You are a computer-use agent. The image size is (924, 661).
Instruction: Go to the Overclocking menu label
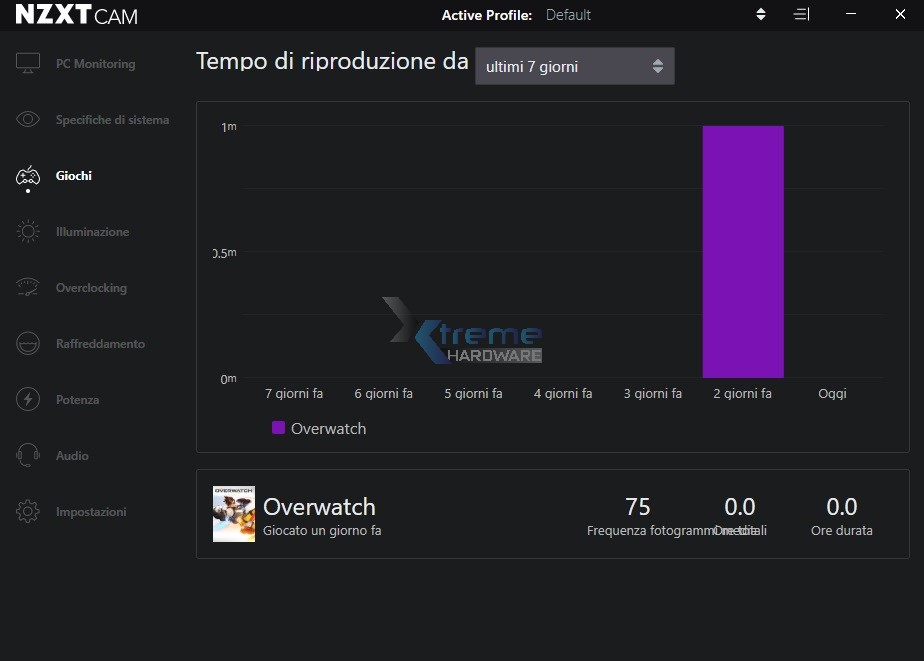[91, 288]
